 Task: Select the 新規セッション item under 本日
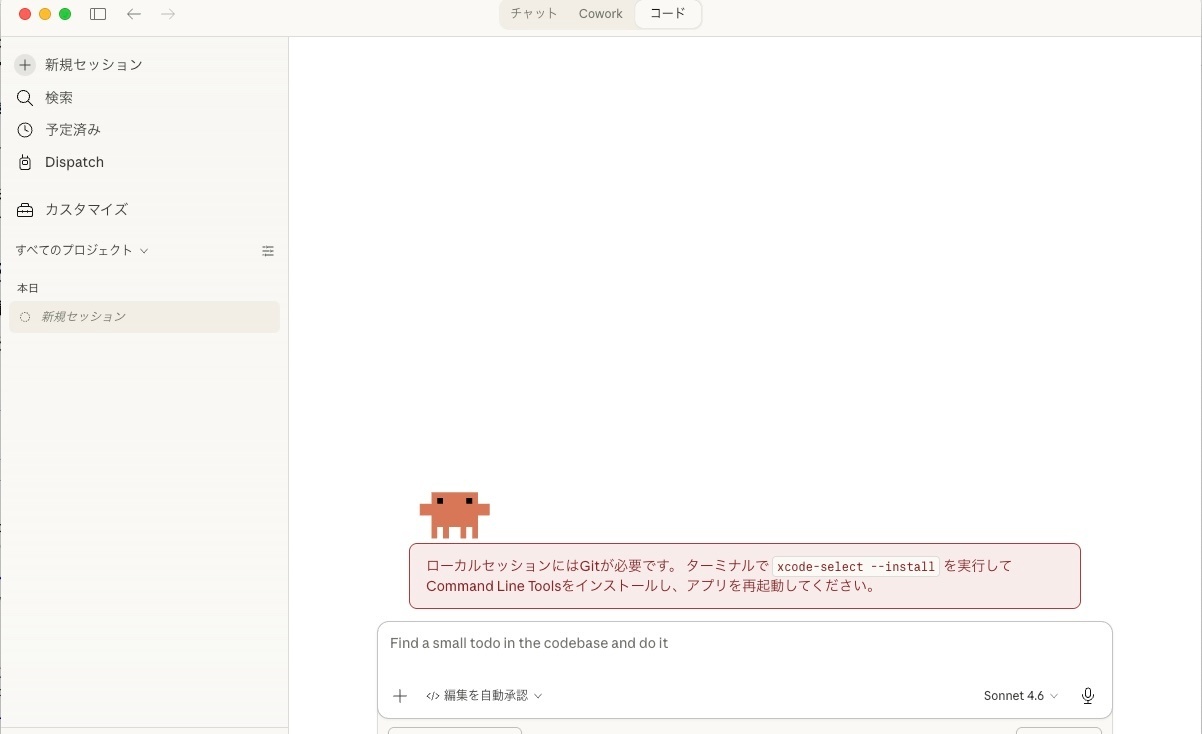click(x=144, y=317)
